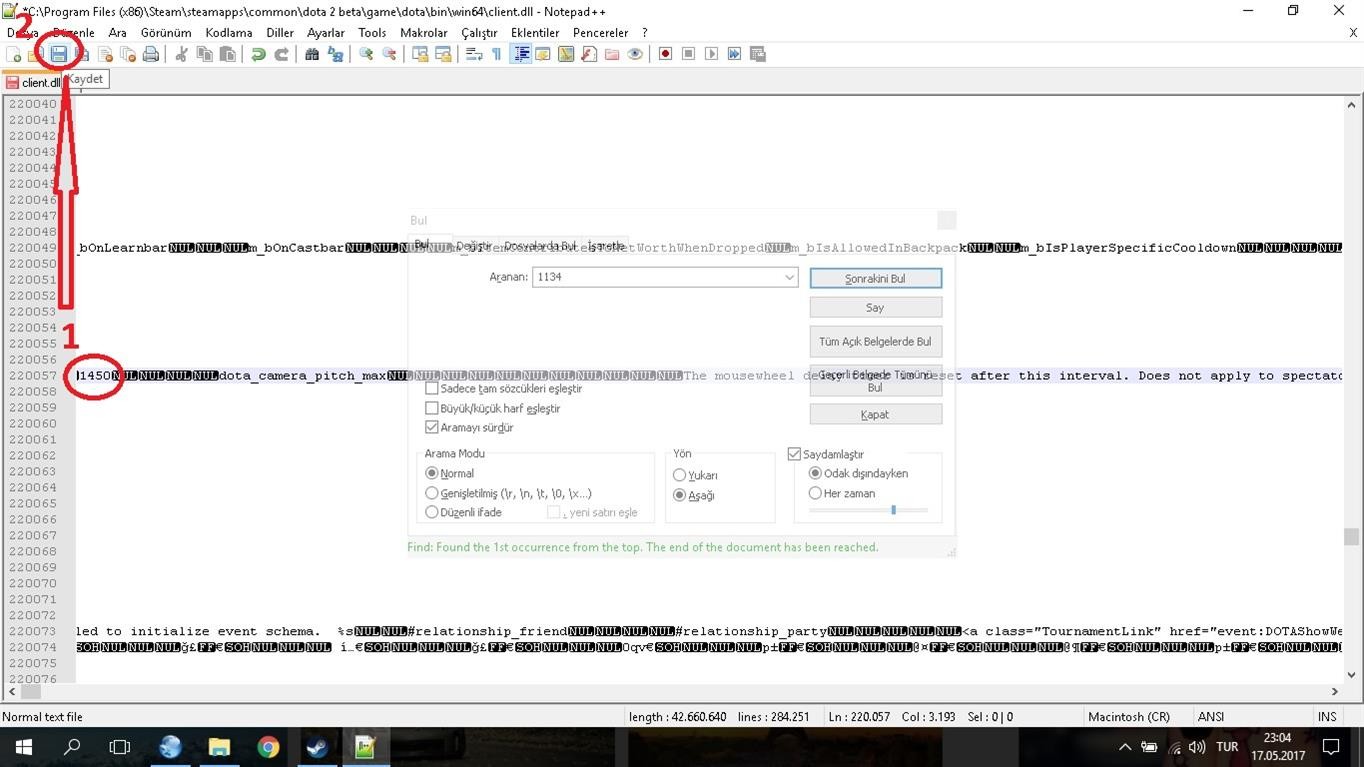The image size is (1364, 767).
Task: Click the Save (Kaydet) diskette icon
Action: 59,54
